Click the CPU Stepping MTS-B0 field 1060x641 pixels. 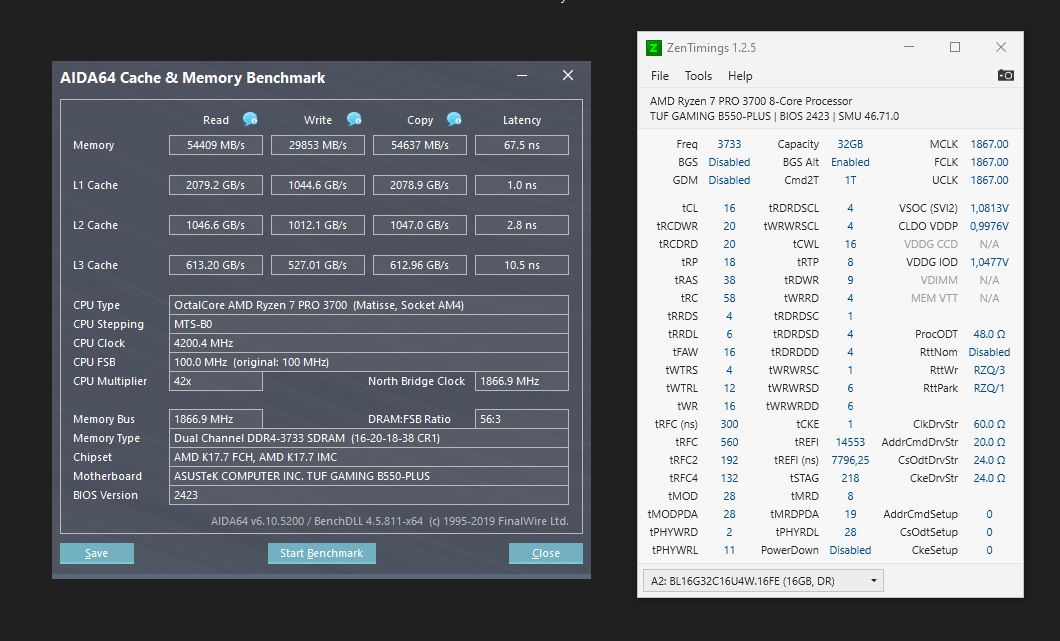point(368,324)
